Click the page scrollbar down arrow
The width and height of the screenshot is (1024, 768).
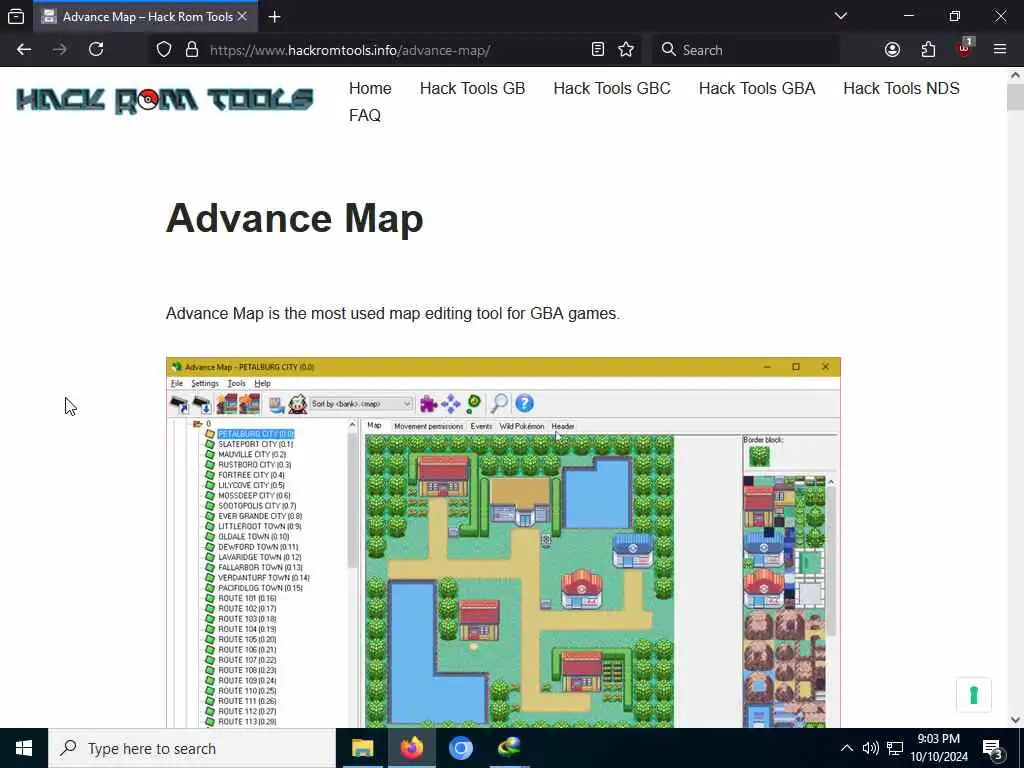[1015, 720]
